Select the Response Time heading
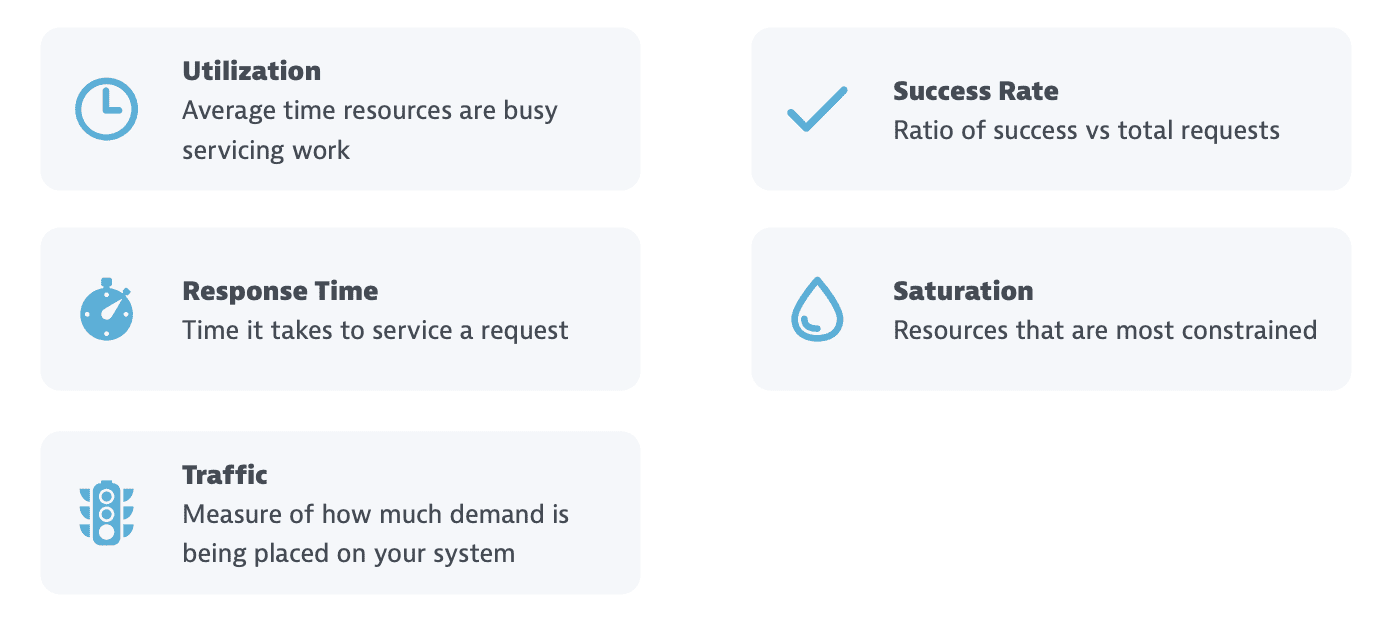Viewport: 1392px width, 636px height. click(280, 291)
